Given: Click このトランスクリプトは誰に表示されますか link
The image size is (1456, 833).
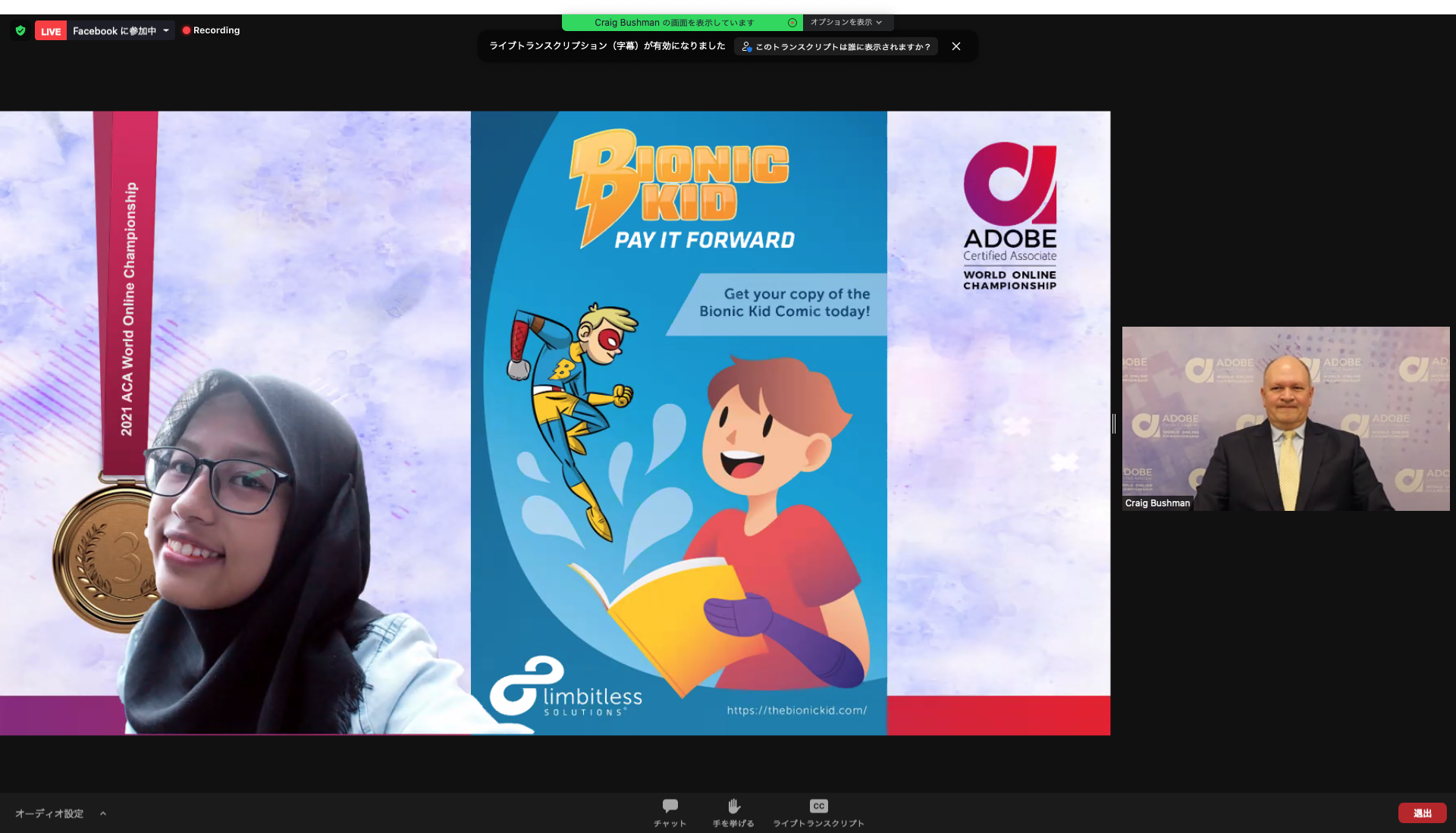Looking at the screenshot, I should (x=836, y=47).
